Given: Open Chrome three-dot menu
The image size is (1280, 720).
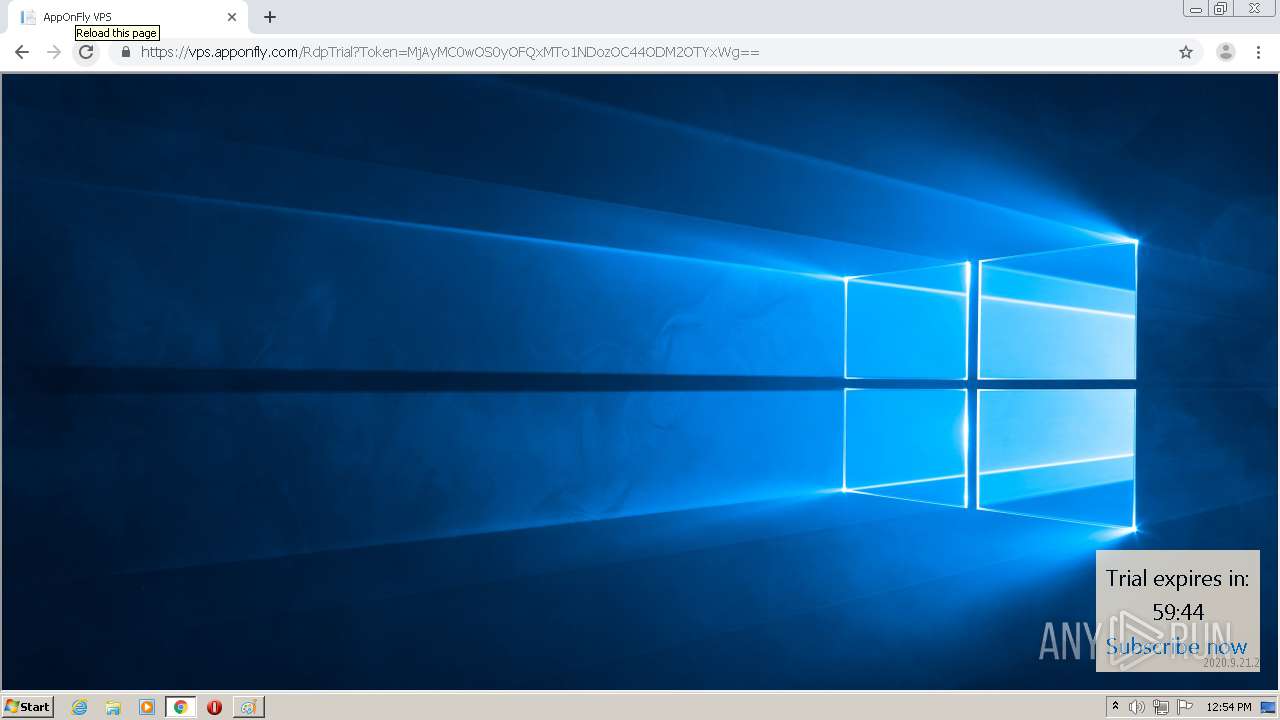Looking at the screenshot, I should [1259, 52].
